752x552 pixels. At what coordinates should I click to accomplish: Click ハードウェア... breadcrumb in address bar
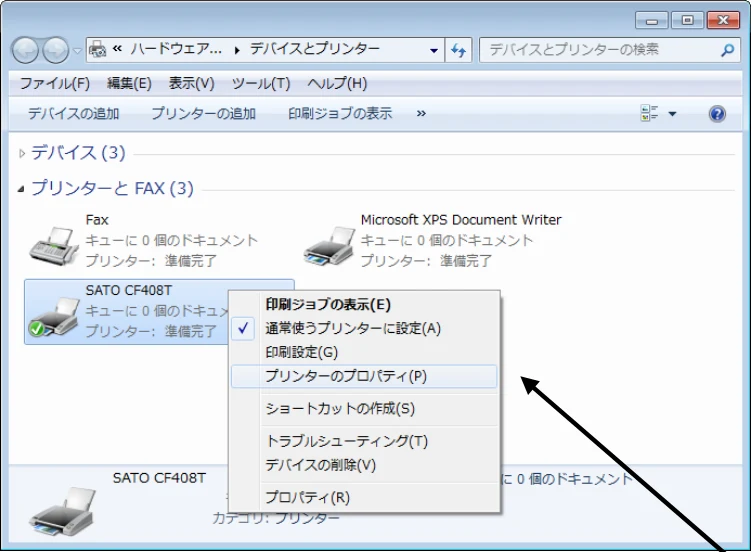(x=176, y=49)
